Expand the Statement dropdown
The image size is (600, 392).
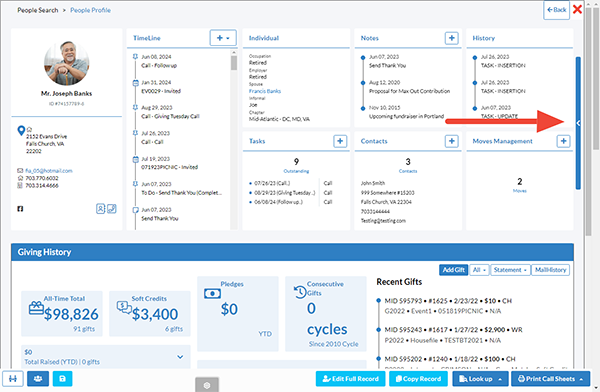coord(510,270)
